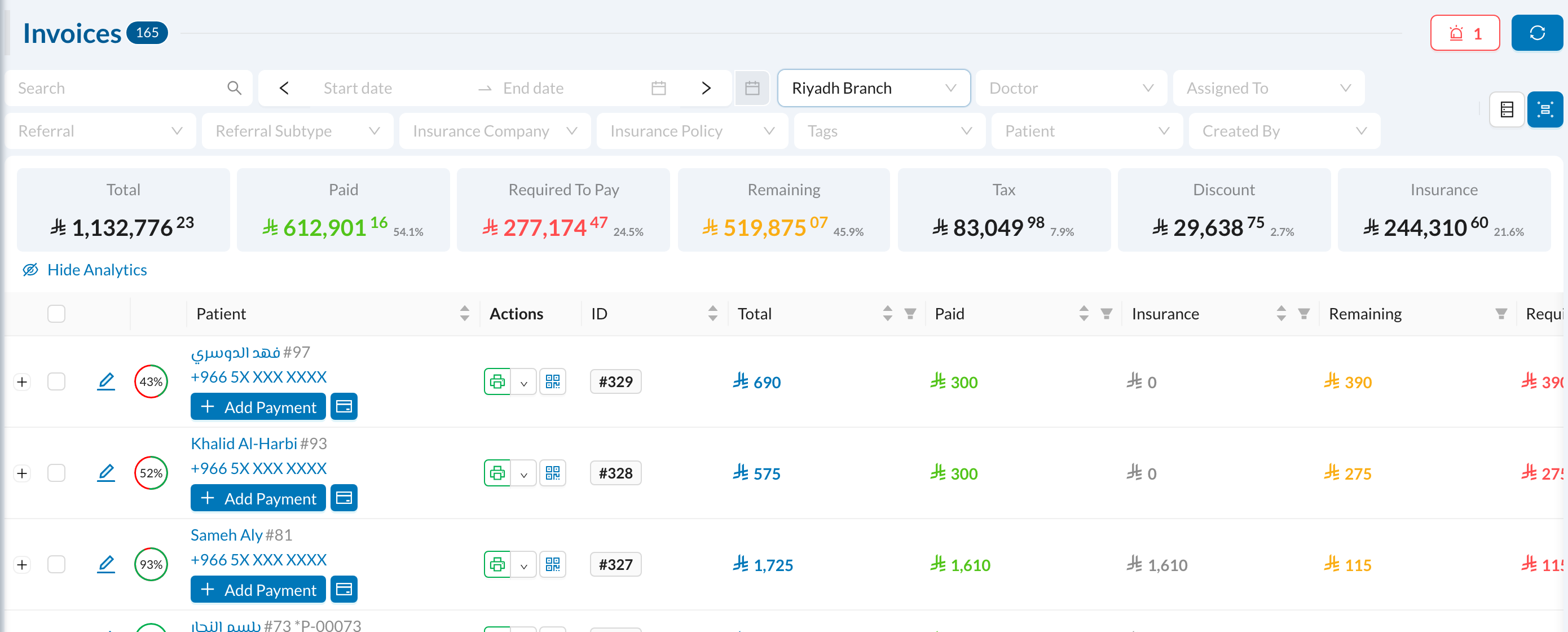Open the Doctor filter dropdown
The image size is (1568, 632).
1071,88
